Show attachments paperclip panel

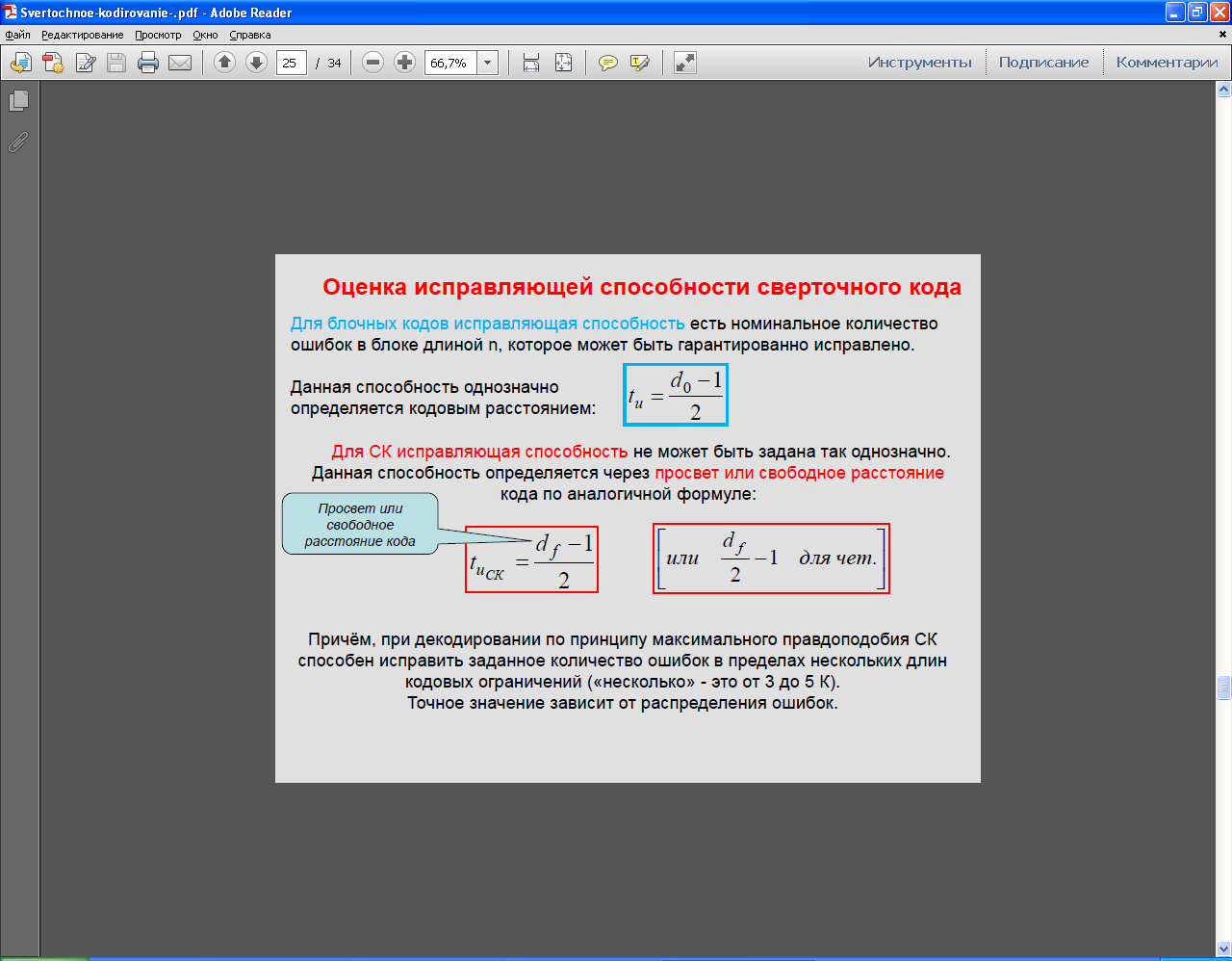(x=18, y=143)
